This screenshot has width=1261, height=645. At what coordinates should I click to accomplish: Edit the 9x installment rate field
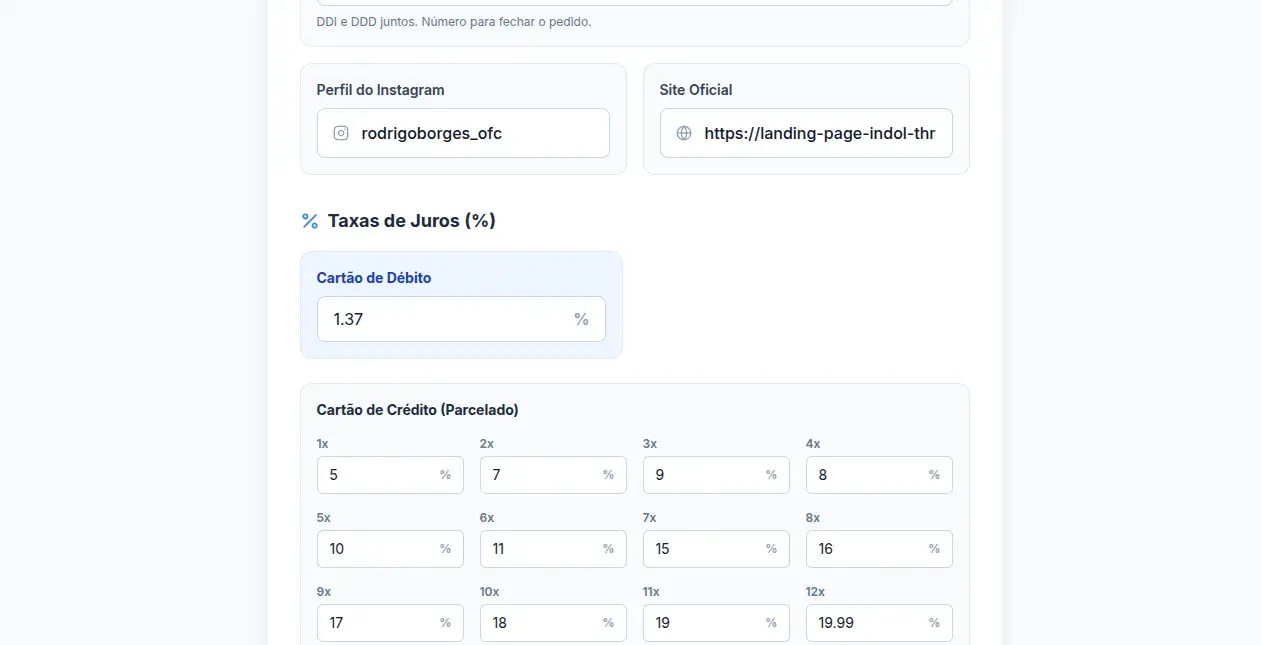(390, 623)
